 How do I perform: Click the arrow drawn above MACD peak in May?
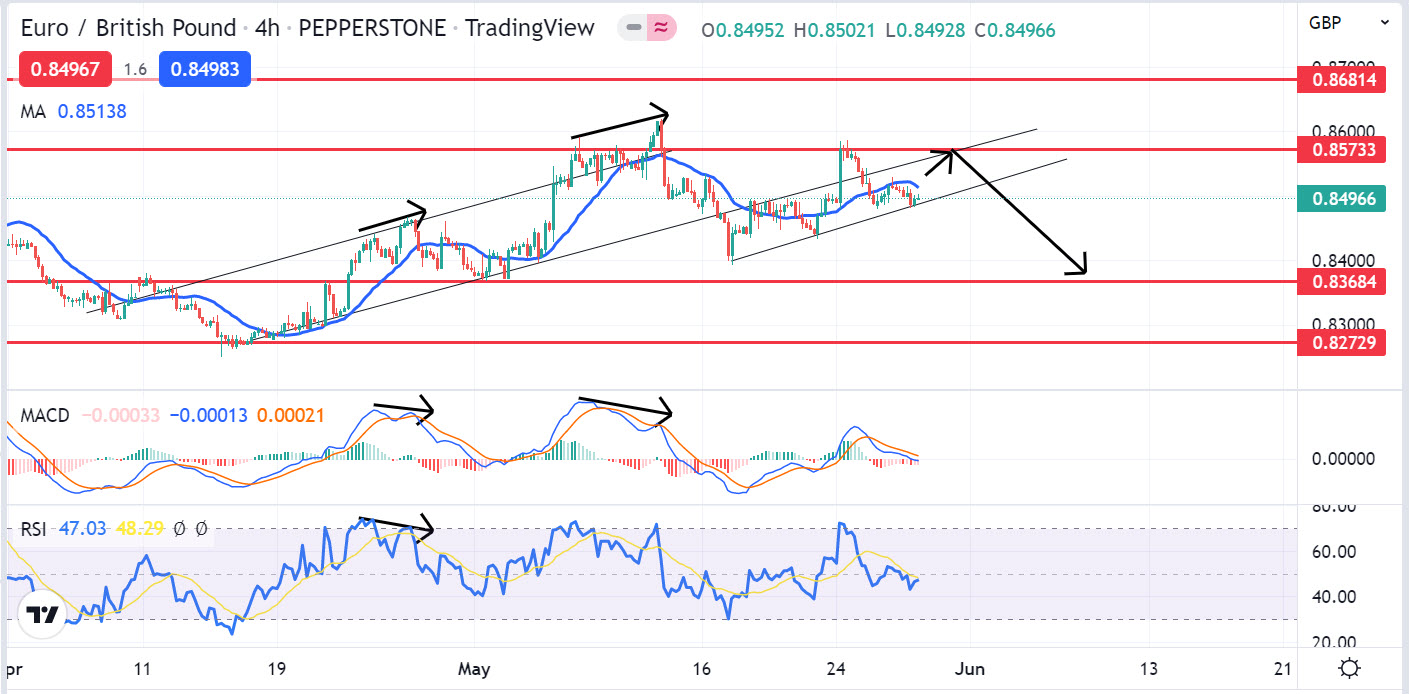point(625,407)
